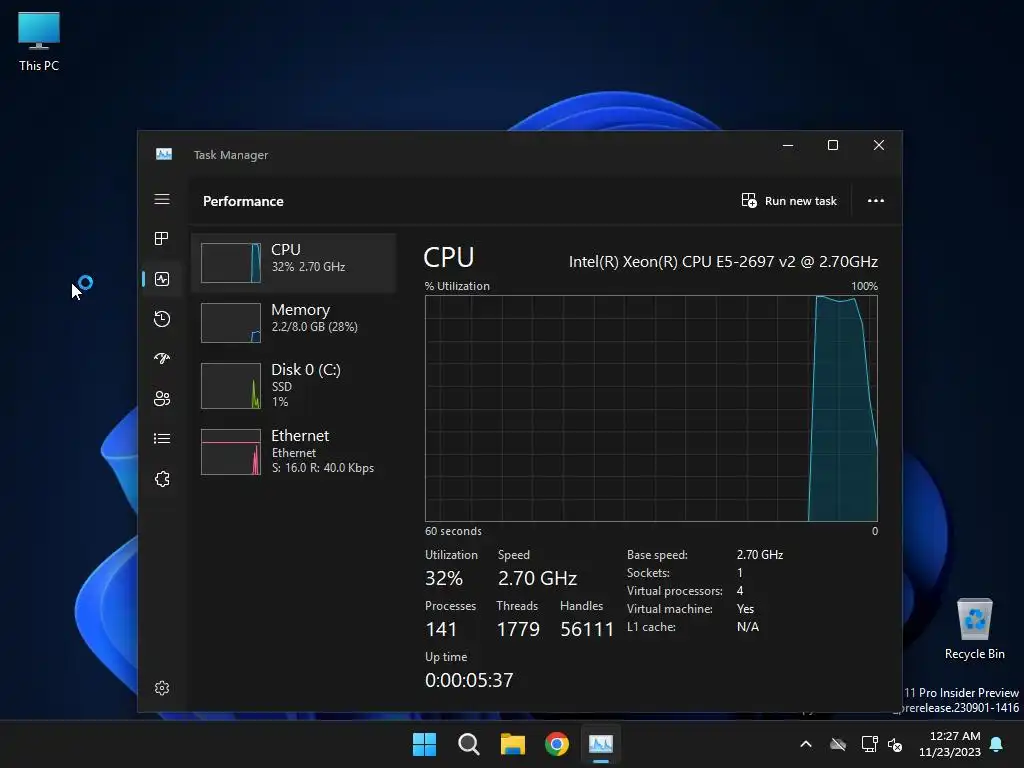Click the Memory mini graph thumbnail
Image resolution: width=1024 pixels, height=768 pixels.
coord(231,323)
